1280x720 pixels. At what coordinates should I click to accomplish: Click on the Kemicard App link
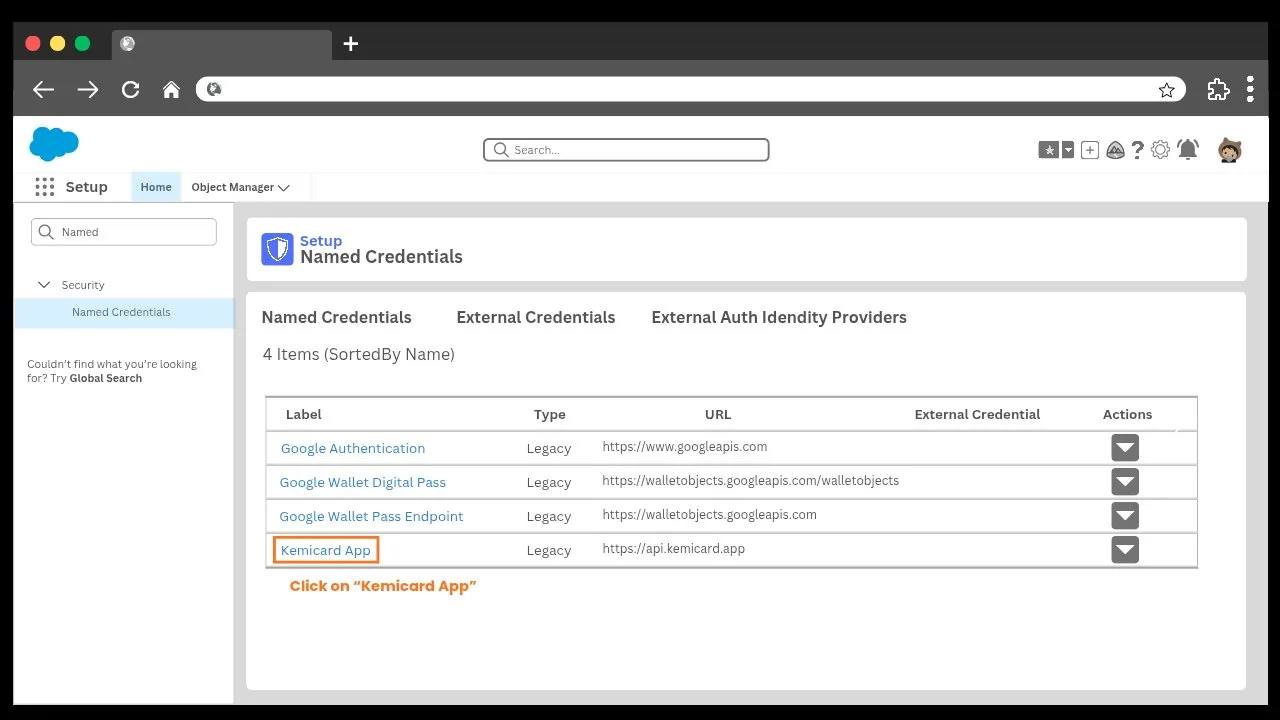326,550
